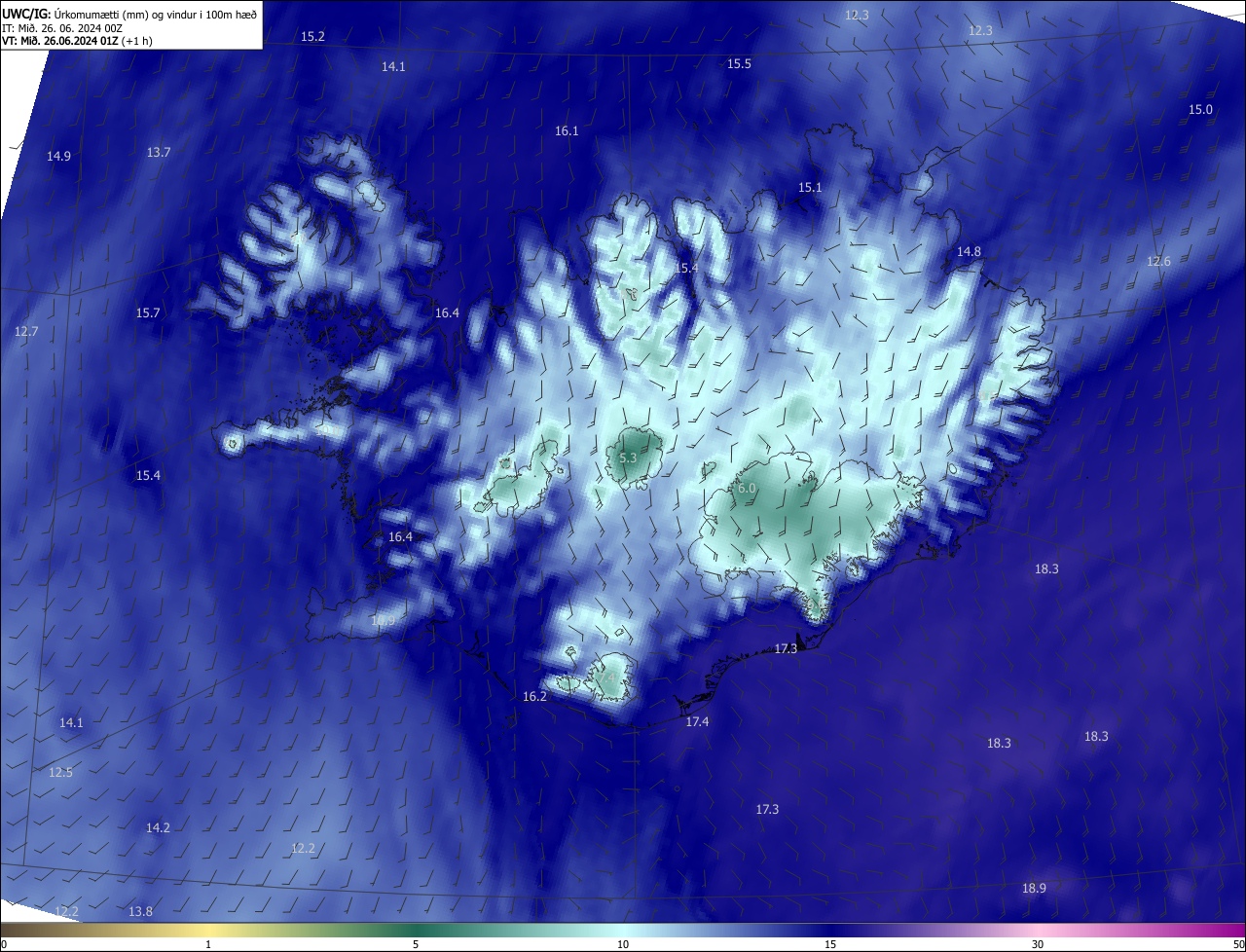Click the color scale tick labeled 5

(x=416, y=944)
